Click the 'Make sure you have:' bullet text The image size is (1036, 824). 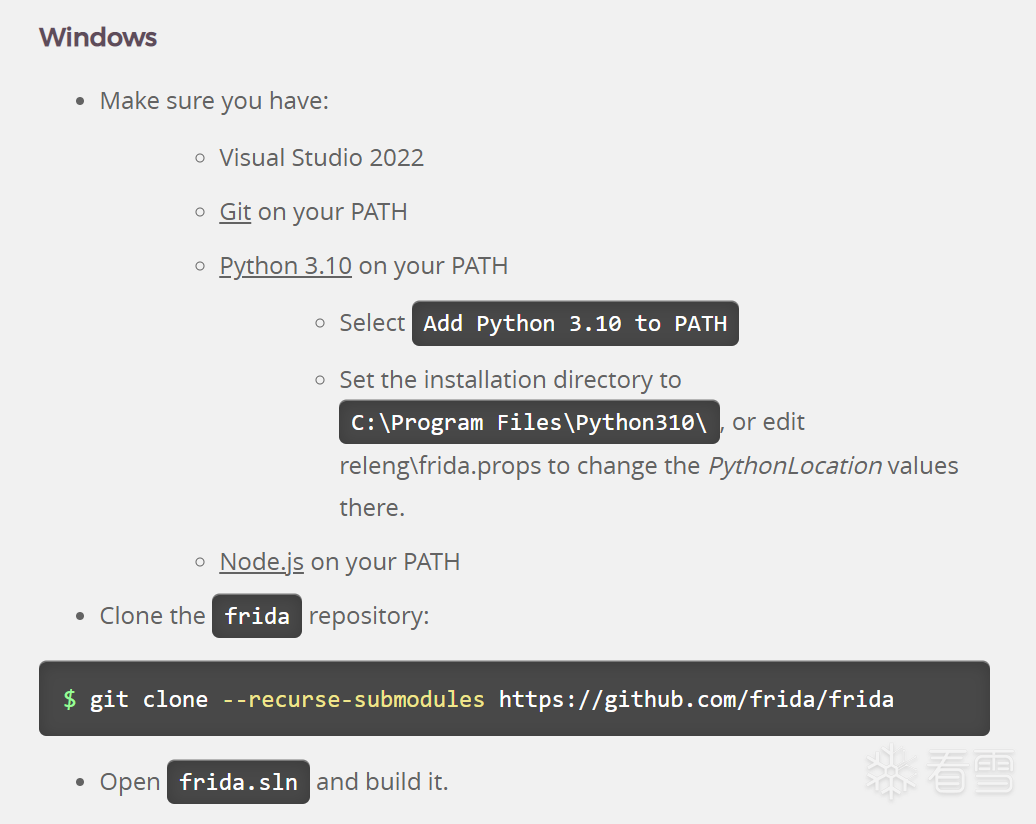(x=214, y=101)
